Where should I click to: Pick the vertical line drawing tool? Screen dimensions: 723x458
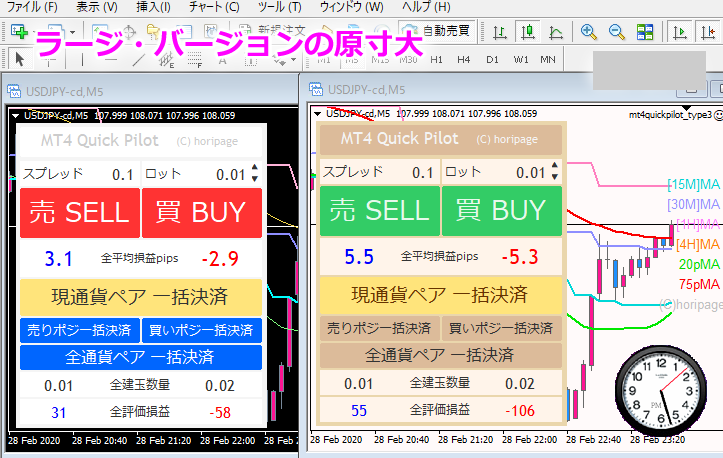[83, 59]
